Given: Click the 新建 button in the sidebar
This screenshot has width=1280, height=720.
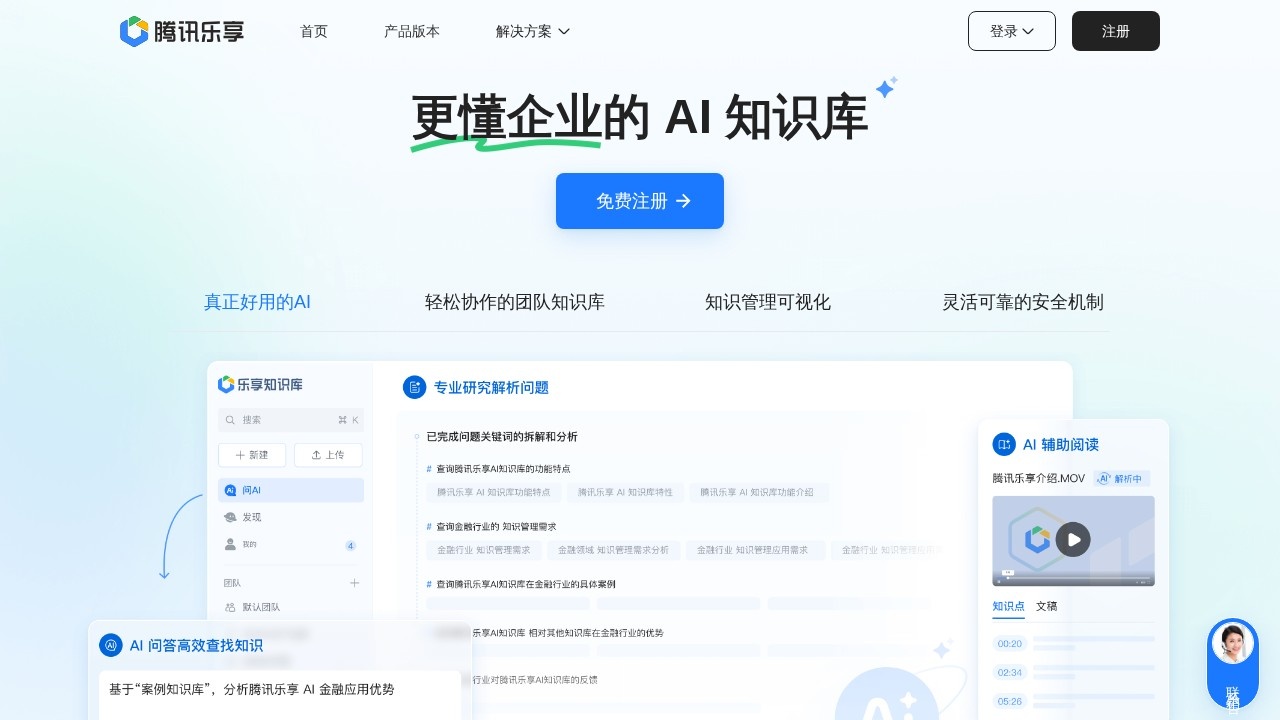Looking at the screenshot, I should (252, 455).
